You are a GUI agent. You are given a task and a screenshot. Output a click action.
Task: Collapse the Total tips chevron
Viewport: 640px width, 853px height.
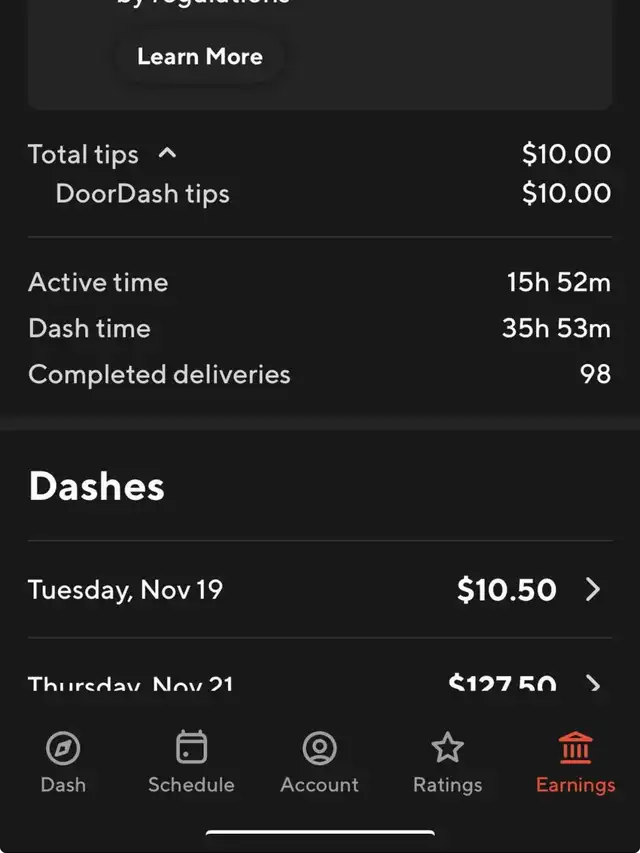(x=168, y=153)
